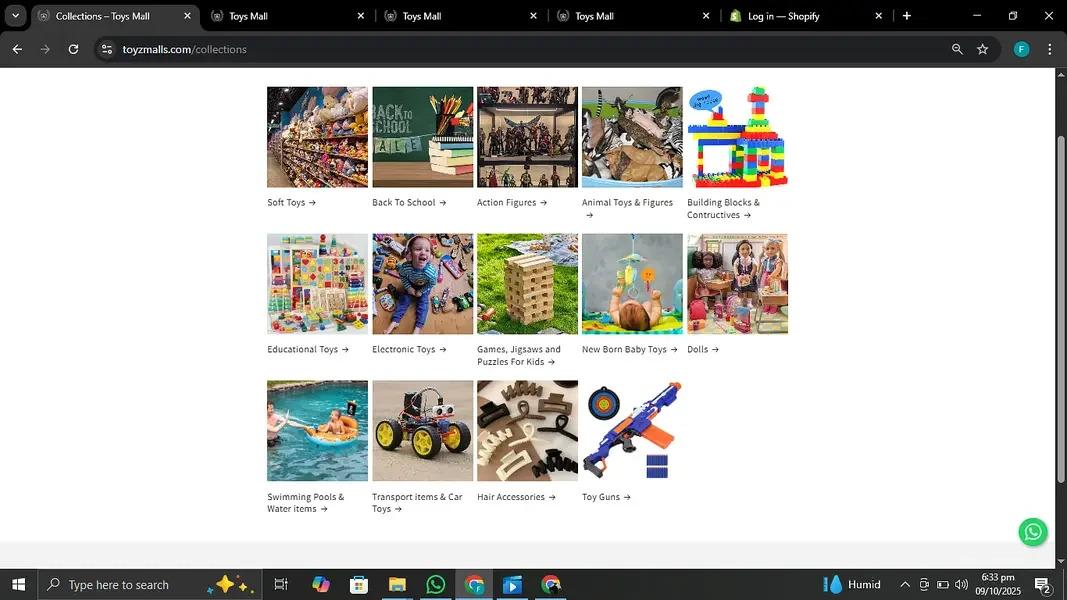This screenshot has width=1067, height=600.
Task: View site information icon in address bar
Action: coord(107,49)
